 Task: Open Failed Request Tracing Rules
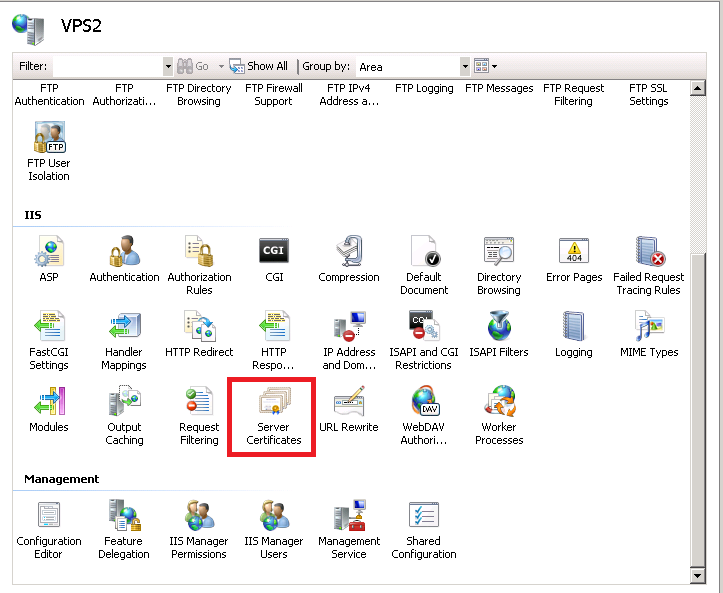(x=649, y=265)
